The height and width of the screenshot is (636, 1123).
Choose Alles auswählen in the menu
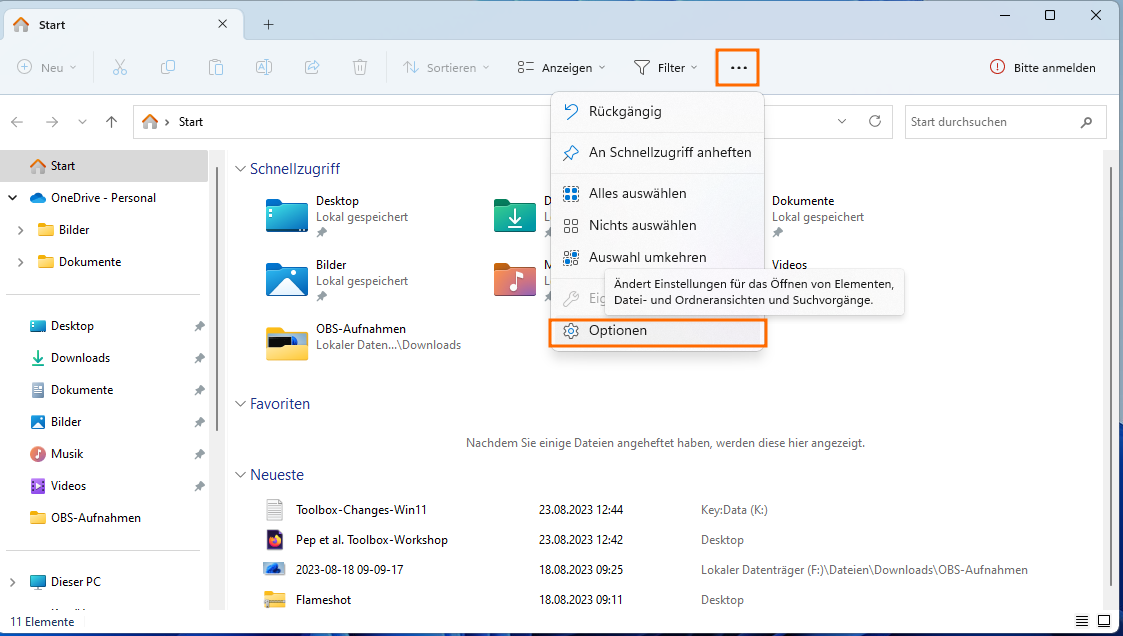(657, 193)
